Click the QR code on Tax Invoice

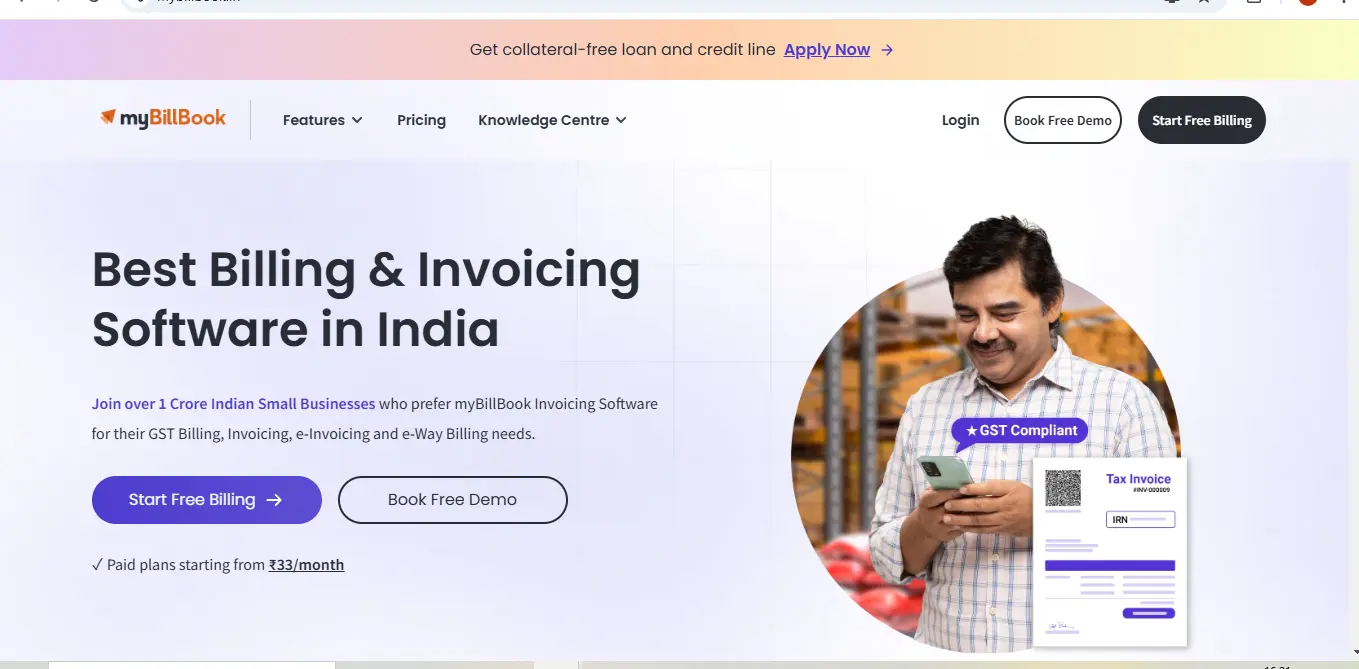[1063, 488]
